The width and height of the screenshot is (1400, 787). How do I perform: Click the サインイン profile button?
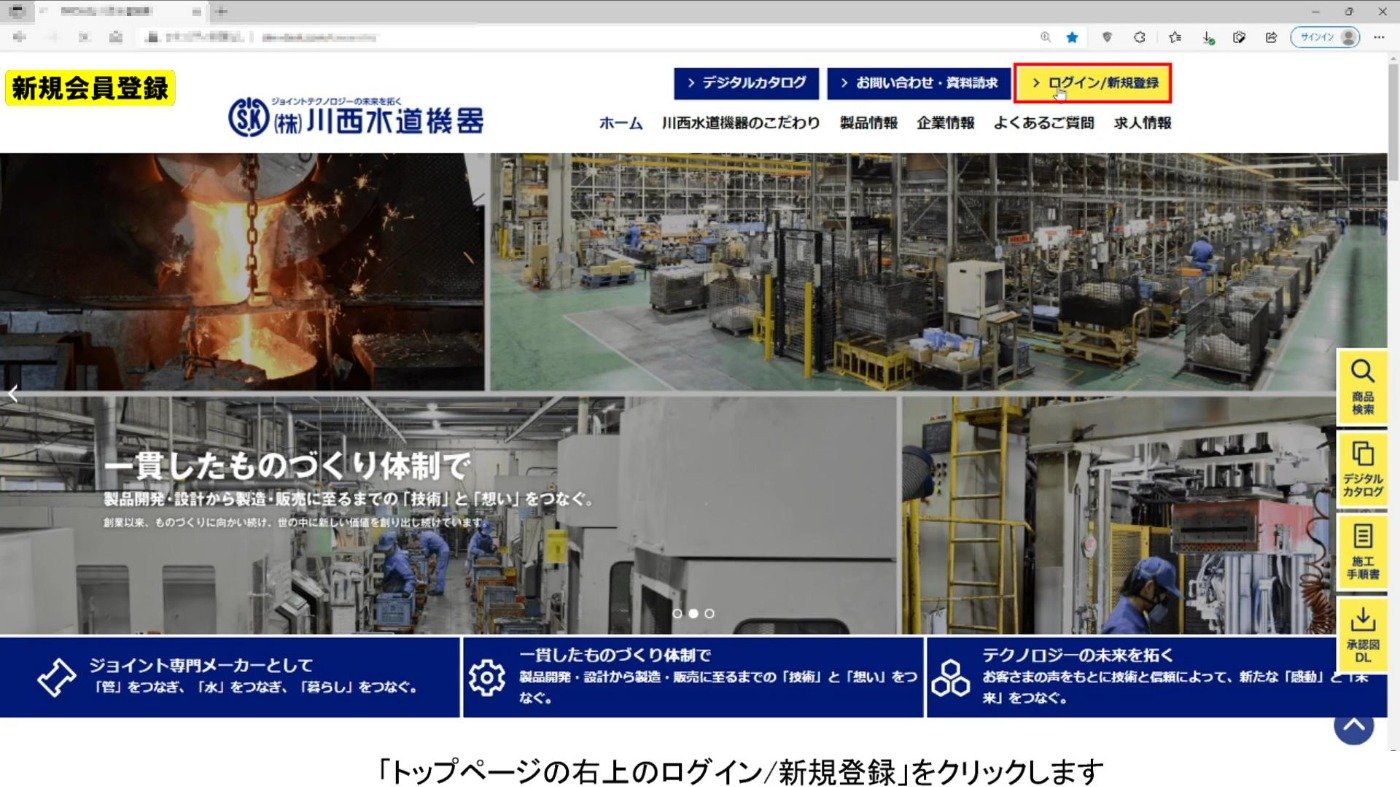[1325, 37]
